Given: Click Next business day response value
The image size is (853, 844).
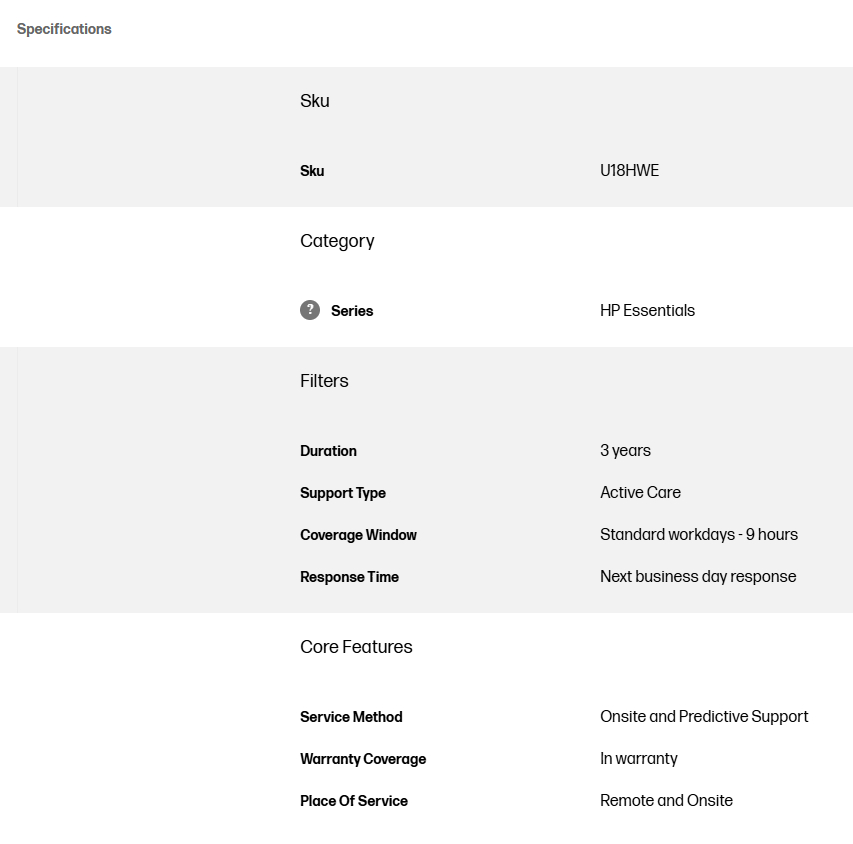Looking at the screenshot, I should (698, 577).
